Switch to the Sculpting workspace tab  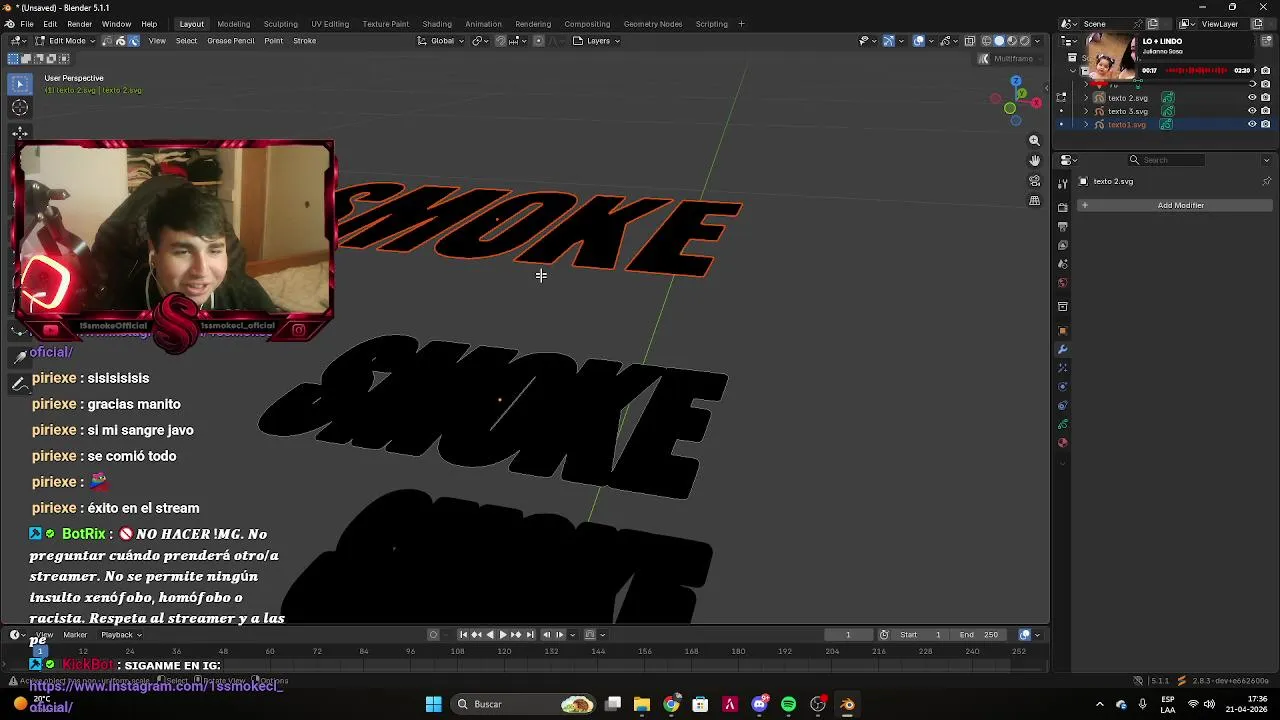[x=280, y=24]
